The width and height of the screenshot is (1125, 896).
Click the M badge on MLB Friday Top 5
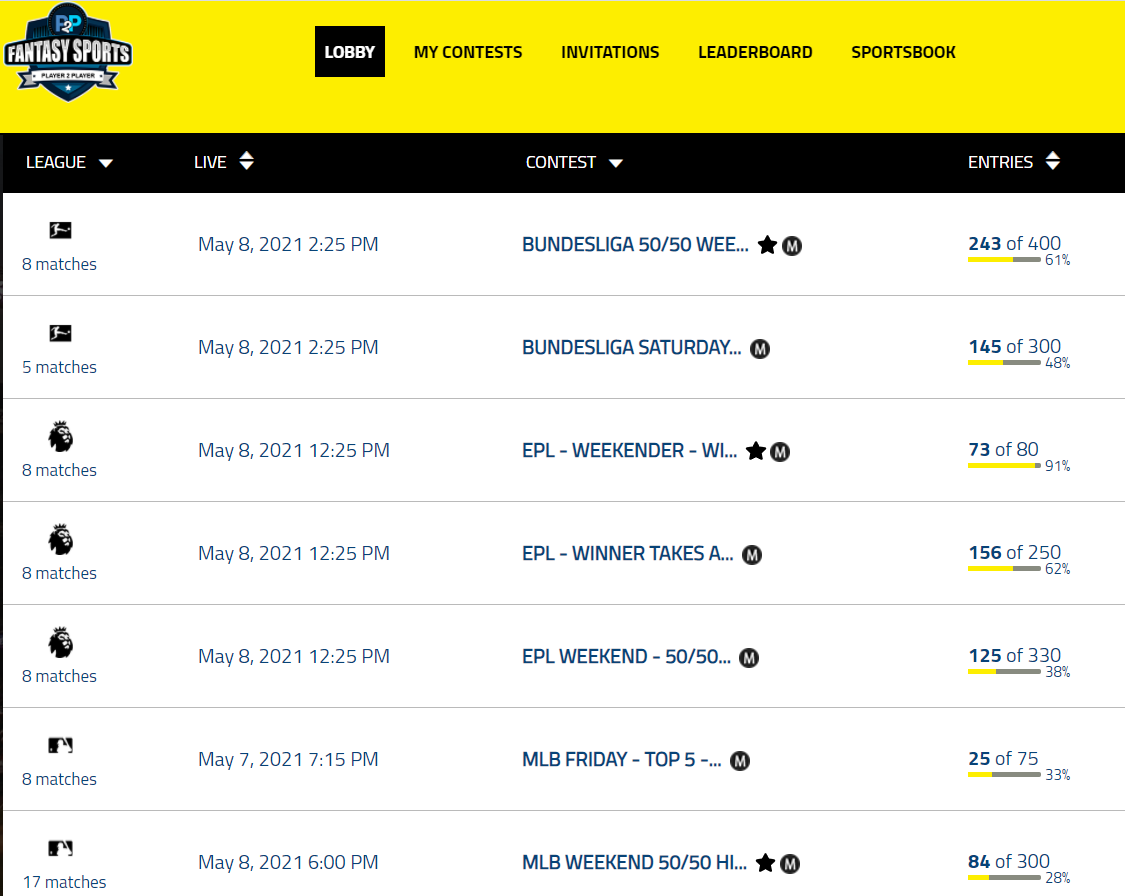coord(740,760)
